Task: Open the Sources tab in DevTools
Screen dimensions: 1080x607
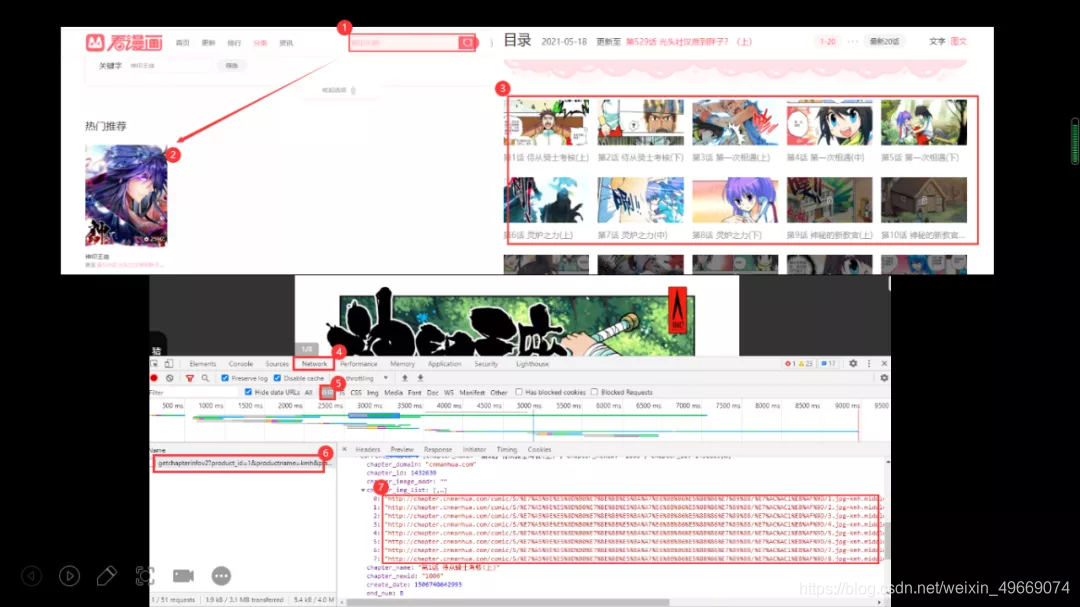Action: point(277,364)
